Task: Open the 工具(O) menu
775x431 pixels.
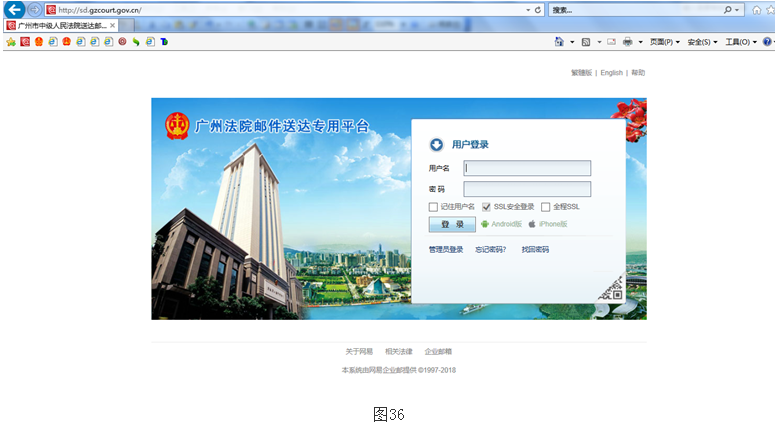Action: point(741,42)
